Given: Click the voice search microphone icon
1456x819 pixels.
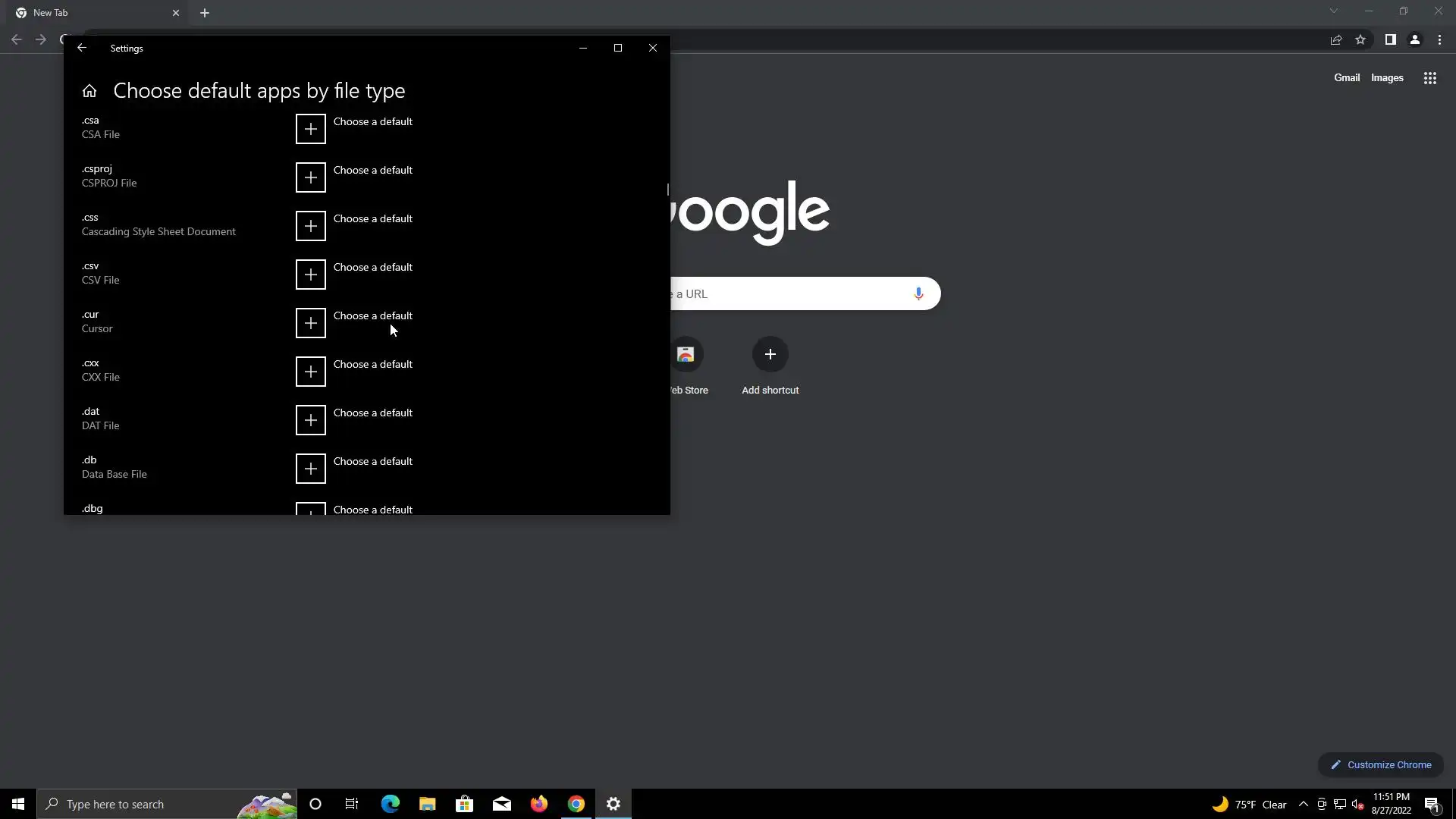Looking at the screenshot, I should pos(918,293).
